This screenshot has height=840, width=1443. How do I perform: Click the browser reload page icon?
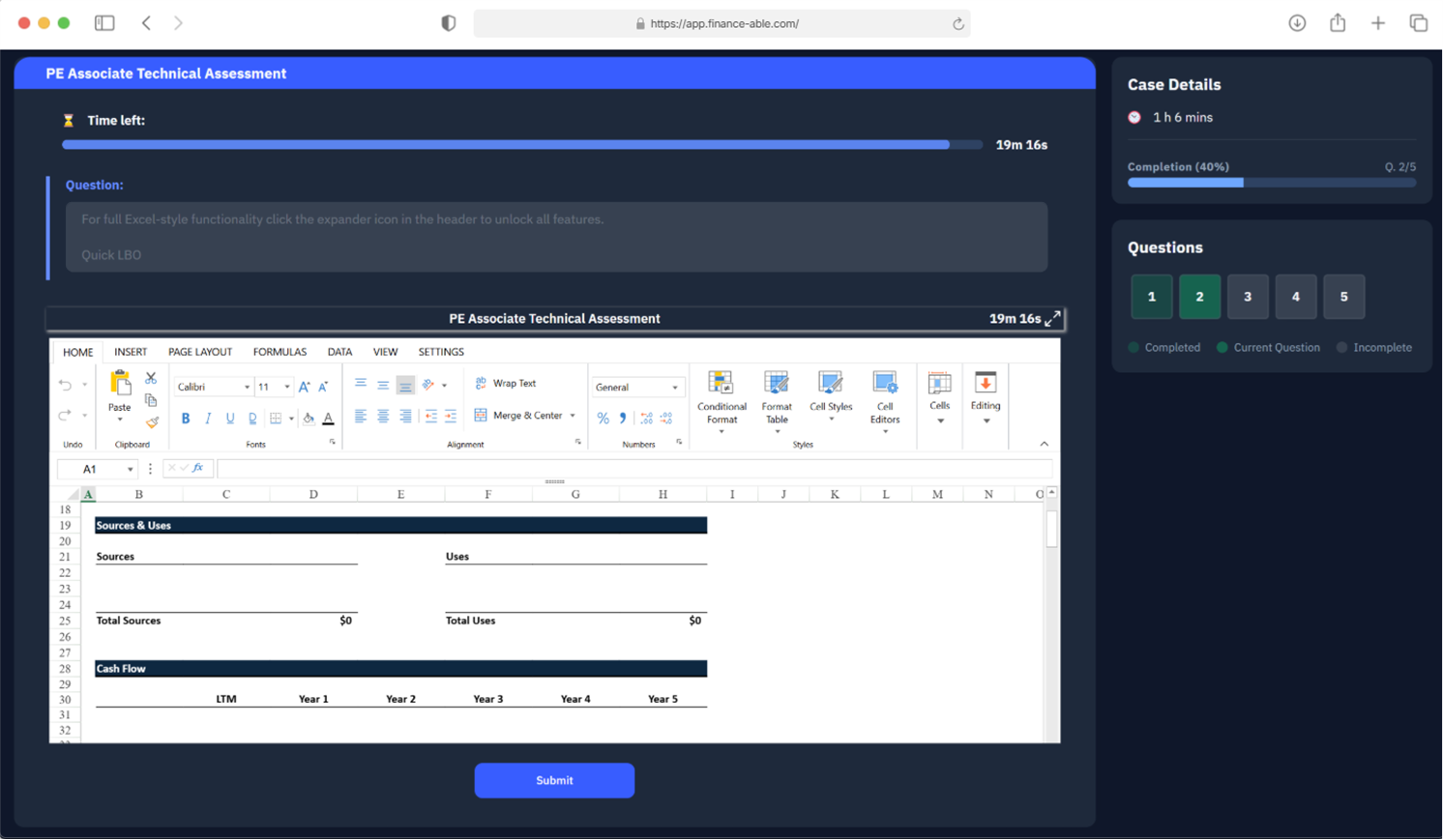coord(957,23)
